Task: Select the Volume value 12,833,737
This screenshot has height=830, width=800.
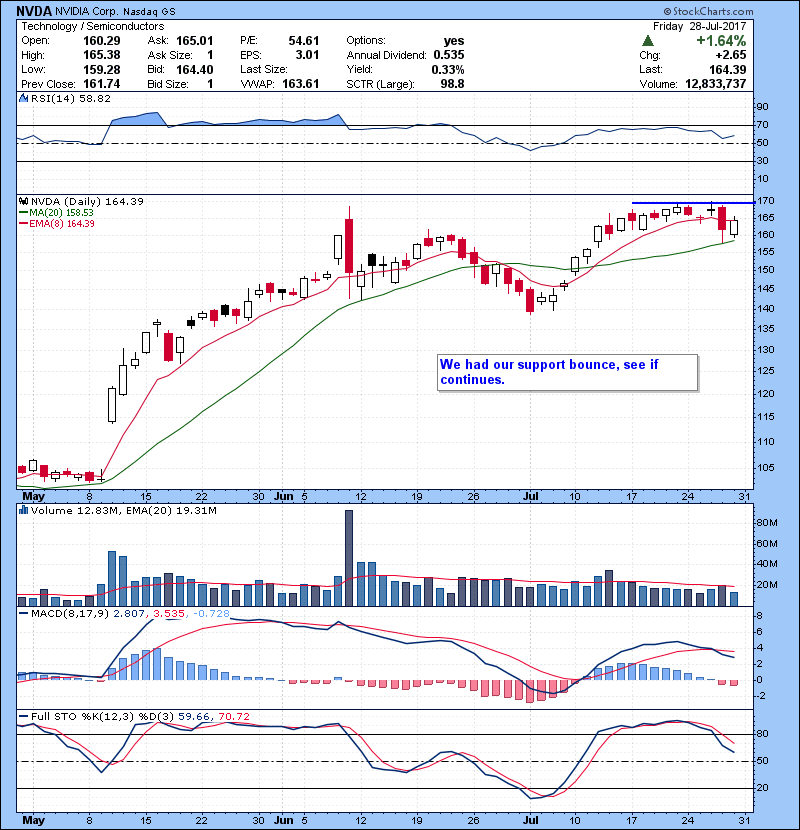Action: point(716,84)
